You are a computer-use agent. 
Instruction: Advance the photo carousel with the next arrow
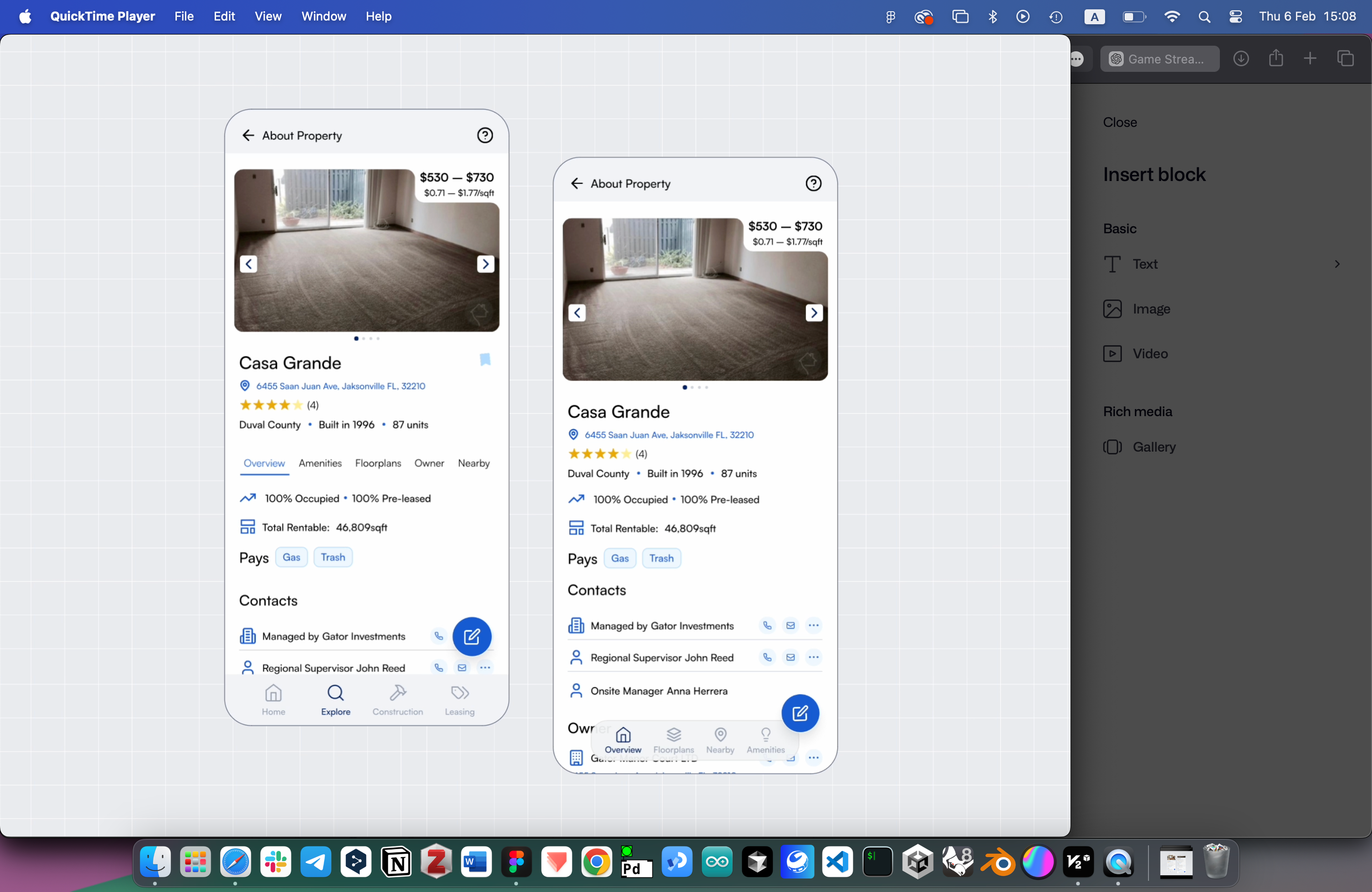coord(485,264)
